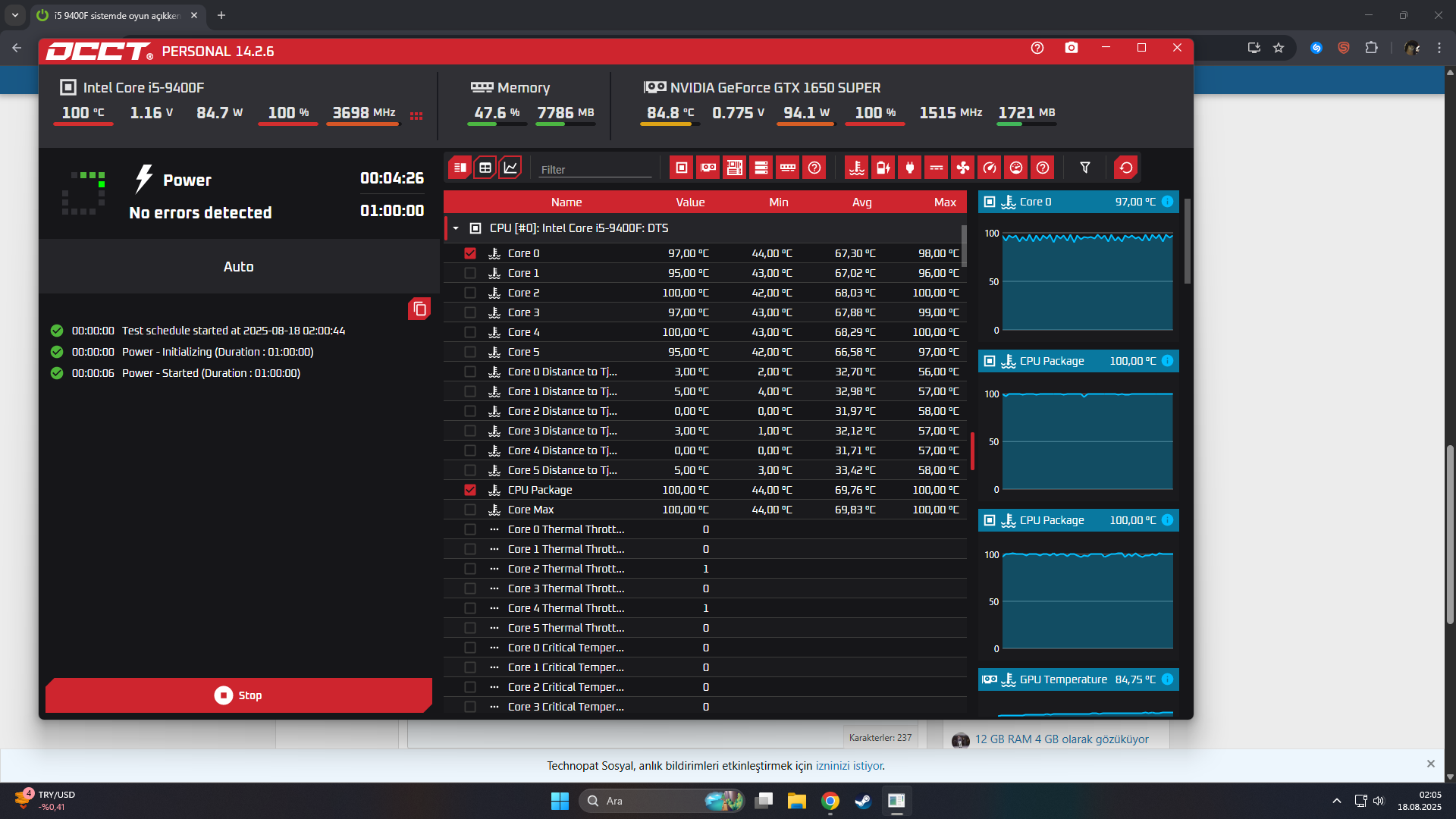Viewport: 1456px width, 819px height.
Task: Click the motherboard sensor filter icon
Action: (735, 168)
